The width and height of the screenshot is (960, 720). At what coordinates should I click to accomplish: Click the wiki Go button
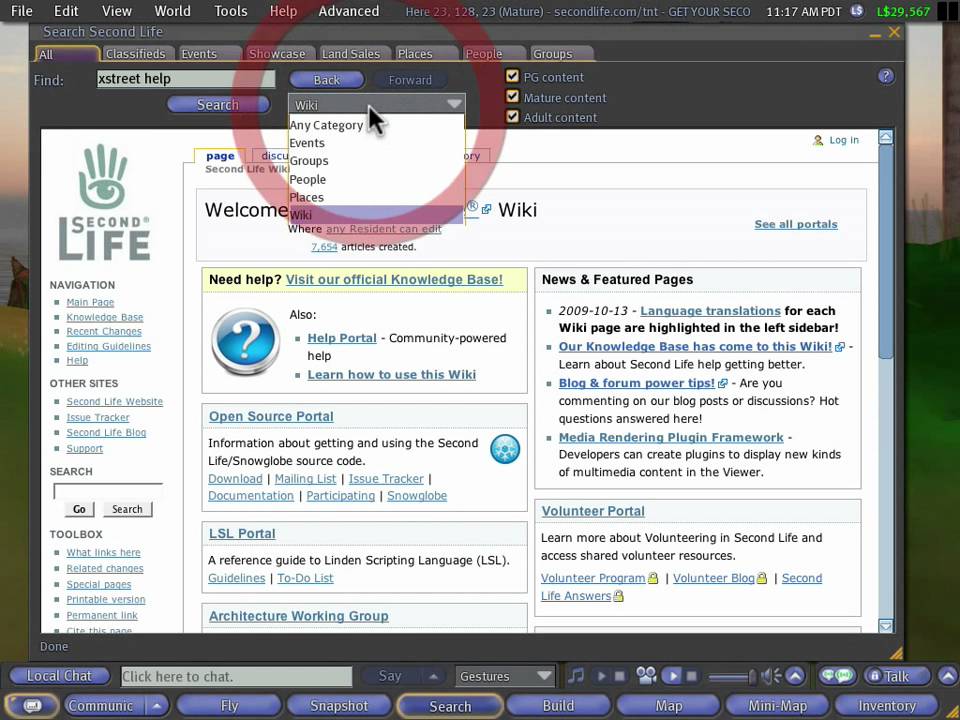coord(80,509)
